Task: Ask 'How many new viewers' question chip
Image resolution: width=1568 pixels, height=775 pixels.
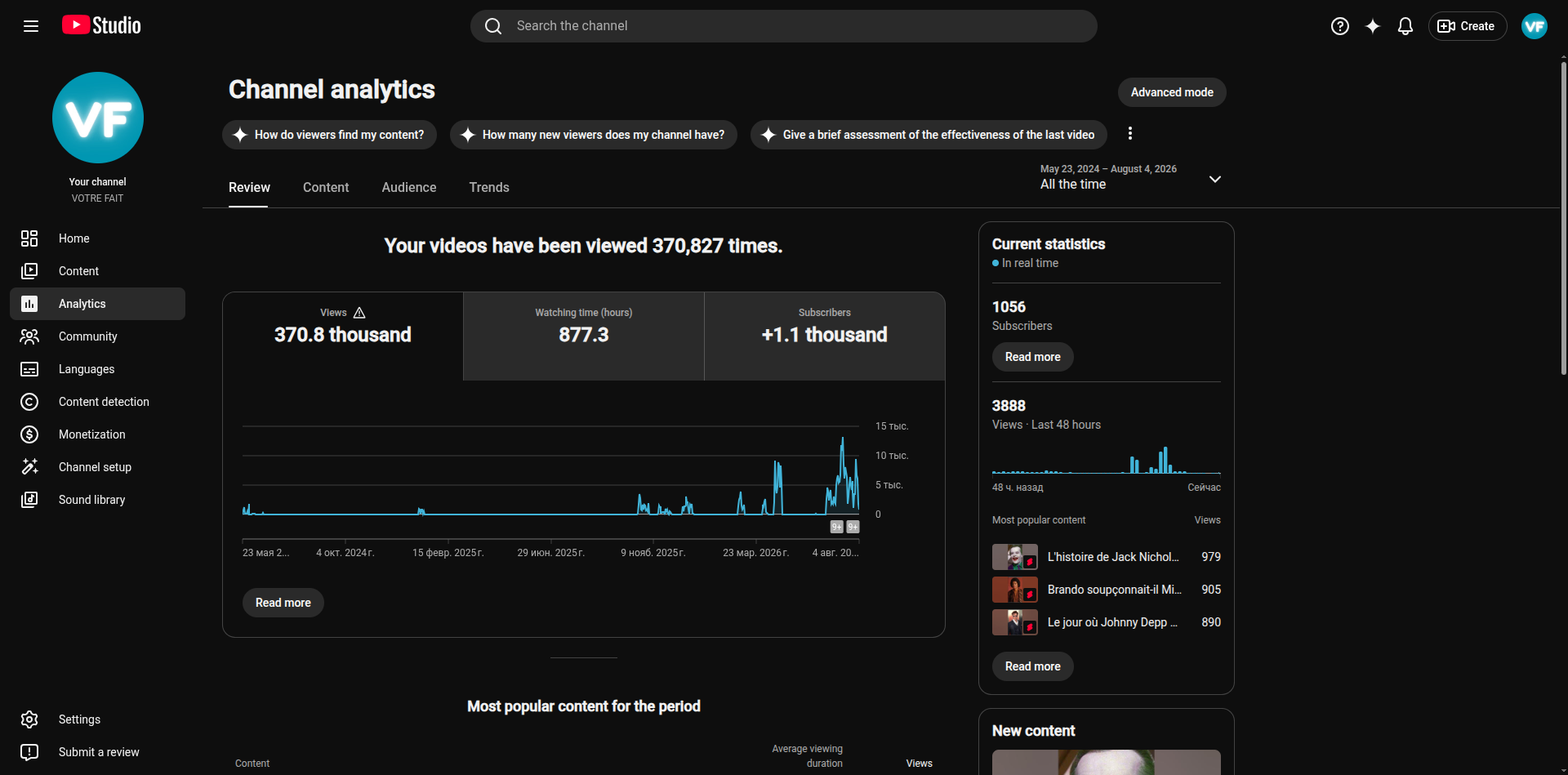Action: pyautogui.click(x=594, y=135)
